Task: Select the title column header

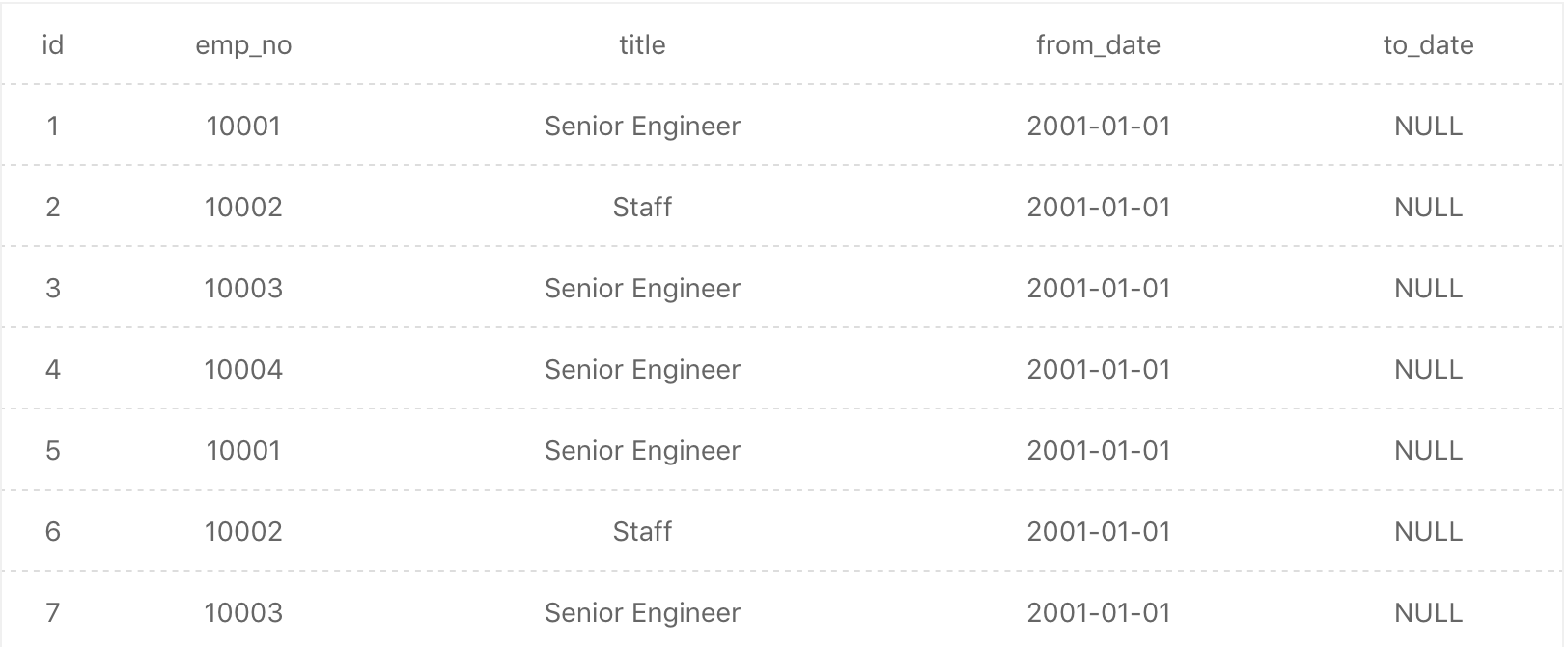Action: tap(642, 44)
